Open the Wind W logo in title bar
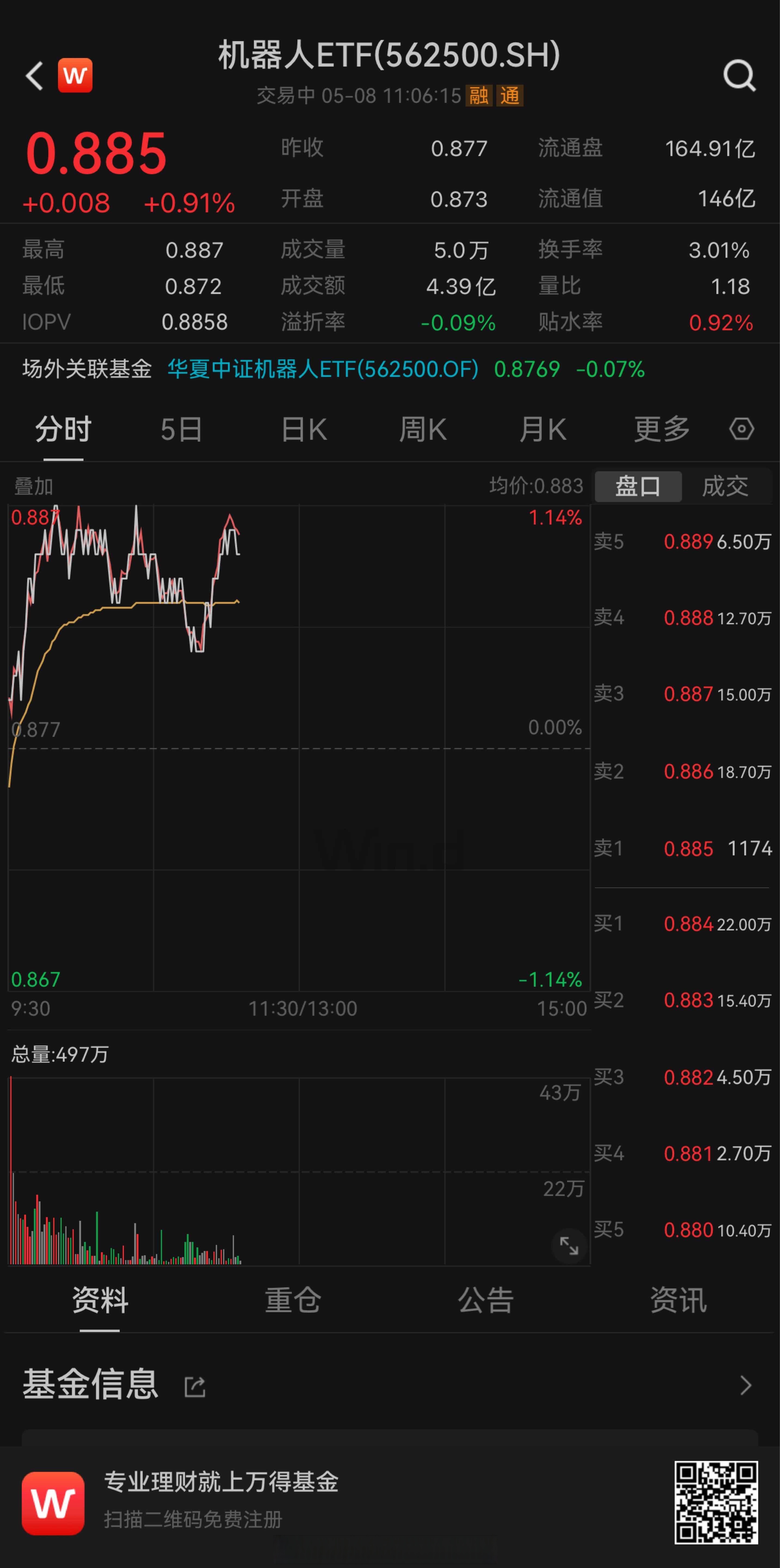The height and width of the screenshot is (1568, 780). 75,75
